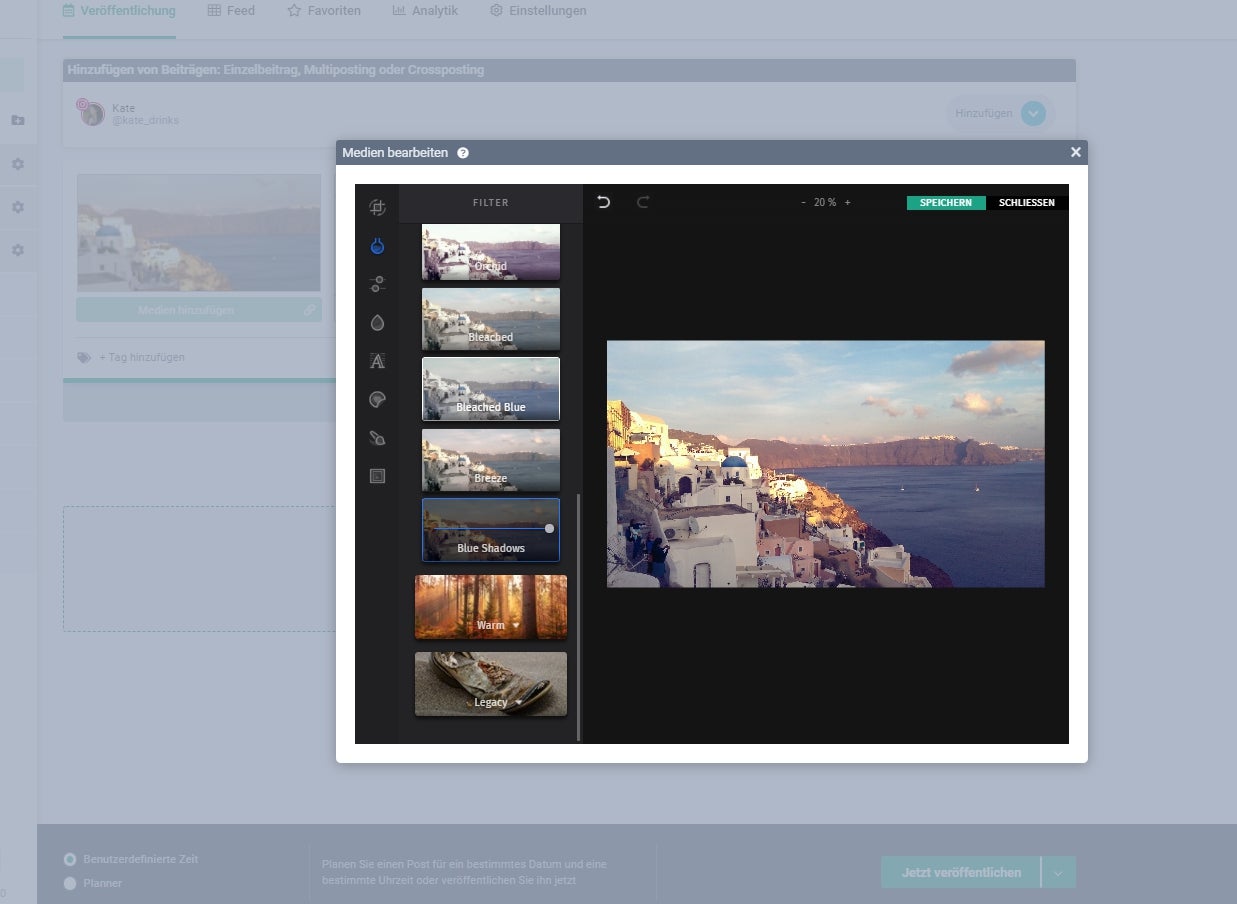This screenshot has height=904, width=1237.
Task: Switch to the Feed tab
Action: pyautogui.click(x=231, y=10)
